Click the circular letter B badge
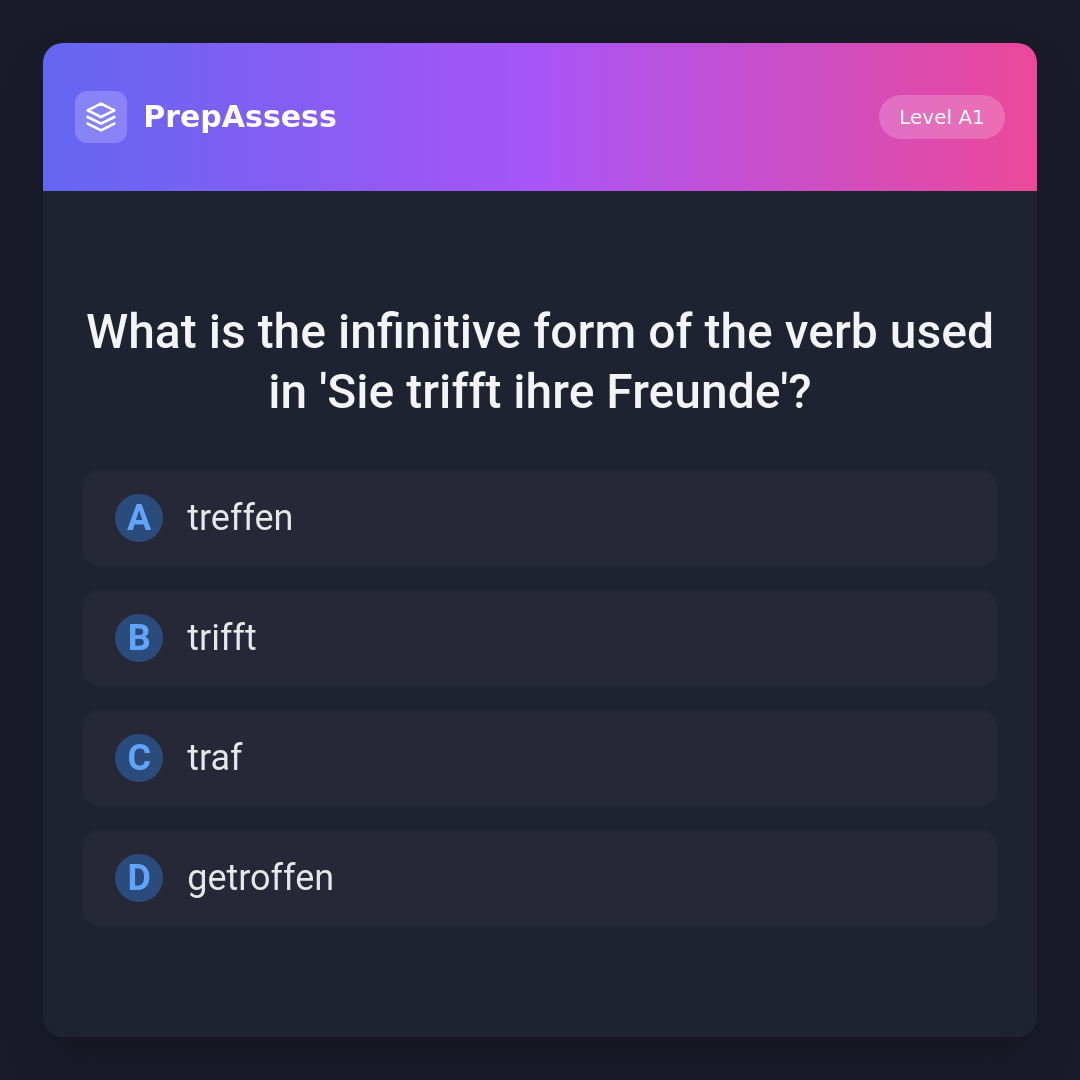This screenshot has height=1080, width=1080. pyautogui.click(x=139, y=638)
